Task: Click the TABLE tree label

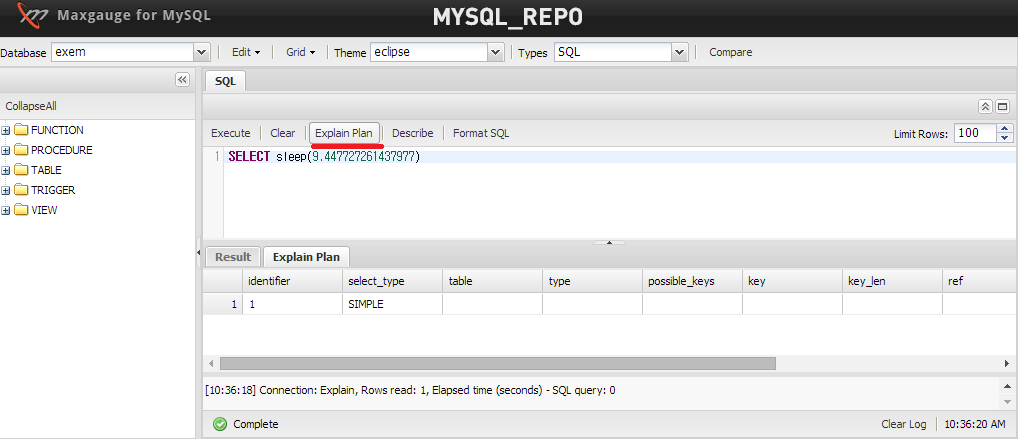Action: pos(46,170)
